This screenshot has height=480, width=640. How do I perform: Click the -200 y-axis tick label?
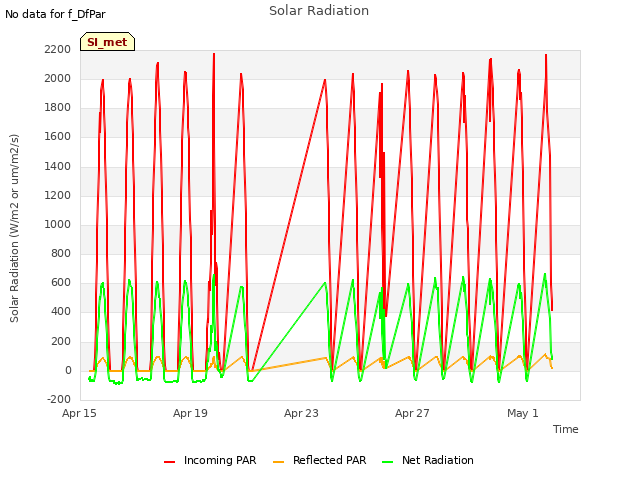coord(59,399)
